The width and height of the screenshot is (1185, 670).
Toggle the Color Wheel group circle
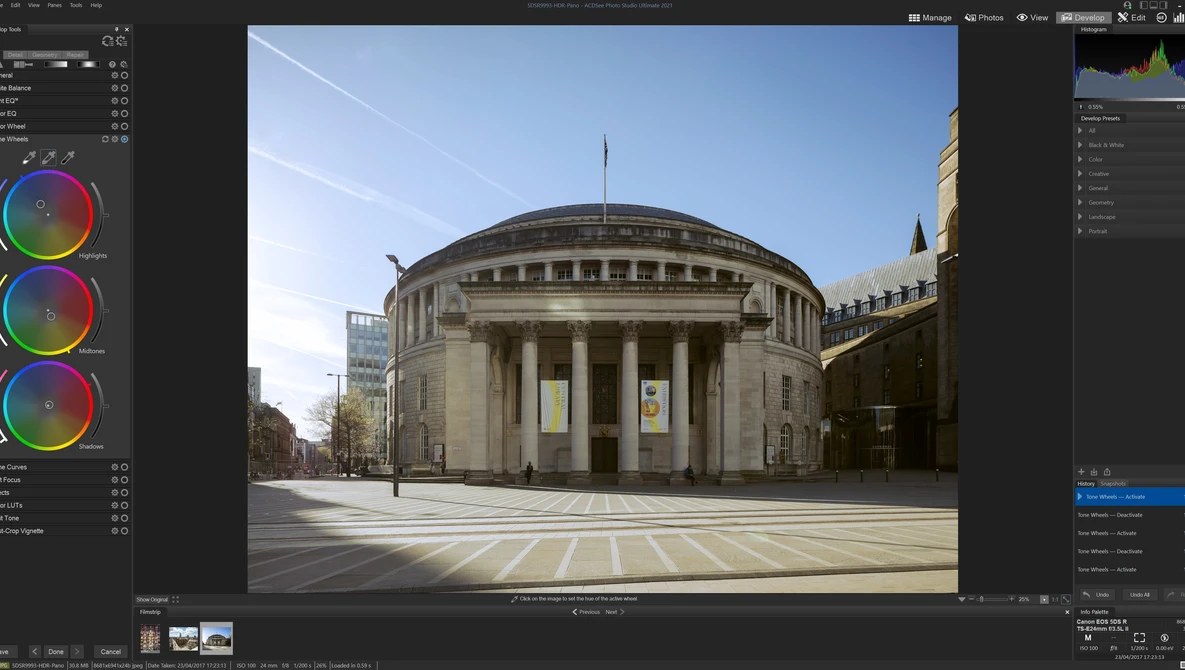coord(125,126)
